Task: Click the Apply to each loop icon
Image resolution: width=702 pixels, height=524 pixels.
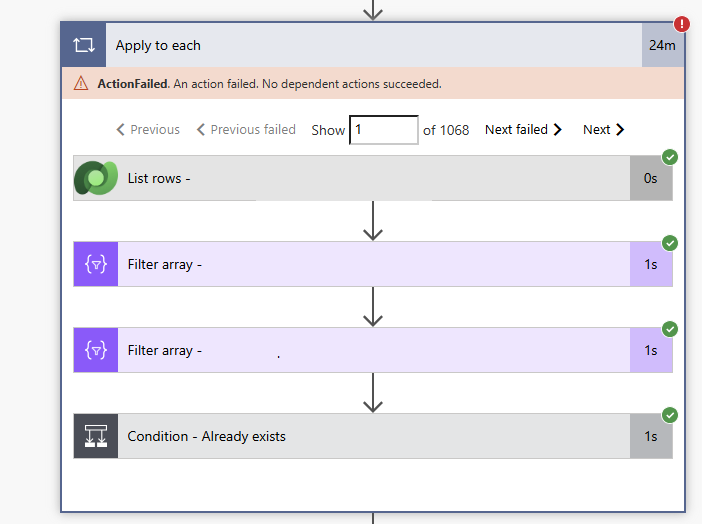Action: pos(84,45)
